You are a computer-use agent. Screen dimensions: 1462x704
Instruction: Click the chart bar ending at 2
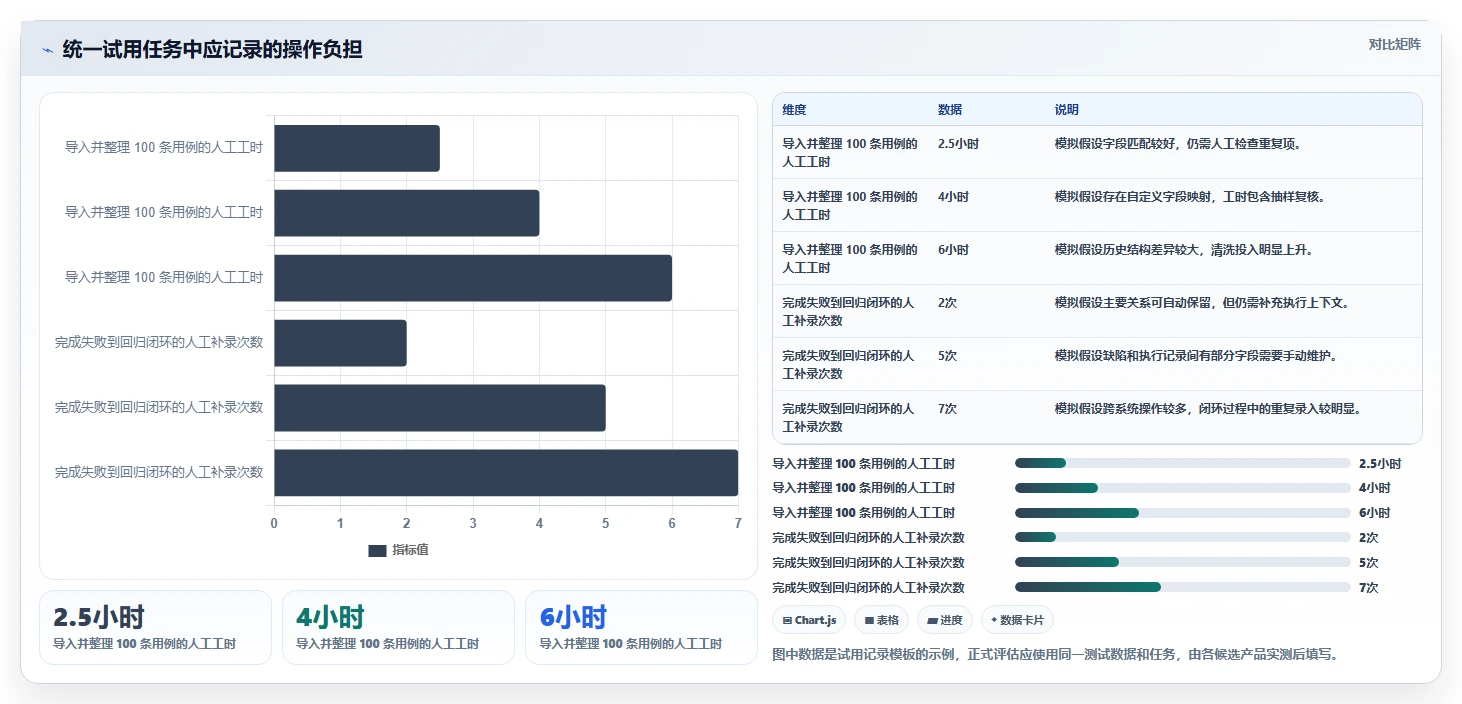341,343
